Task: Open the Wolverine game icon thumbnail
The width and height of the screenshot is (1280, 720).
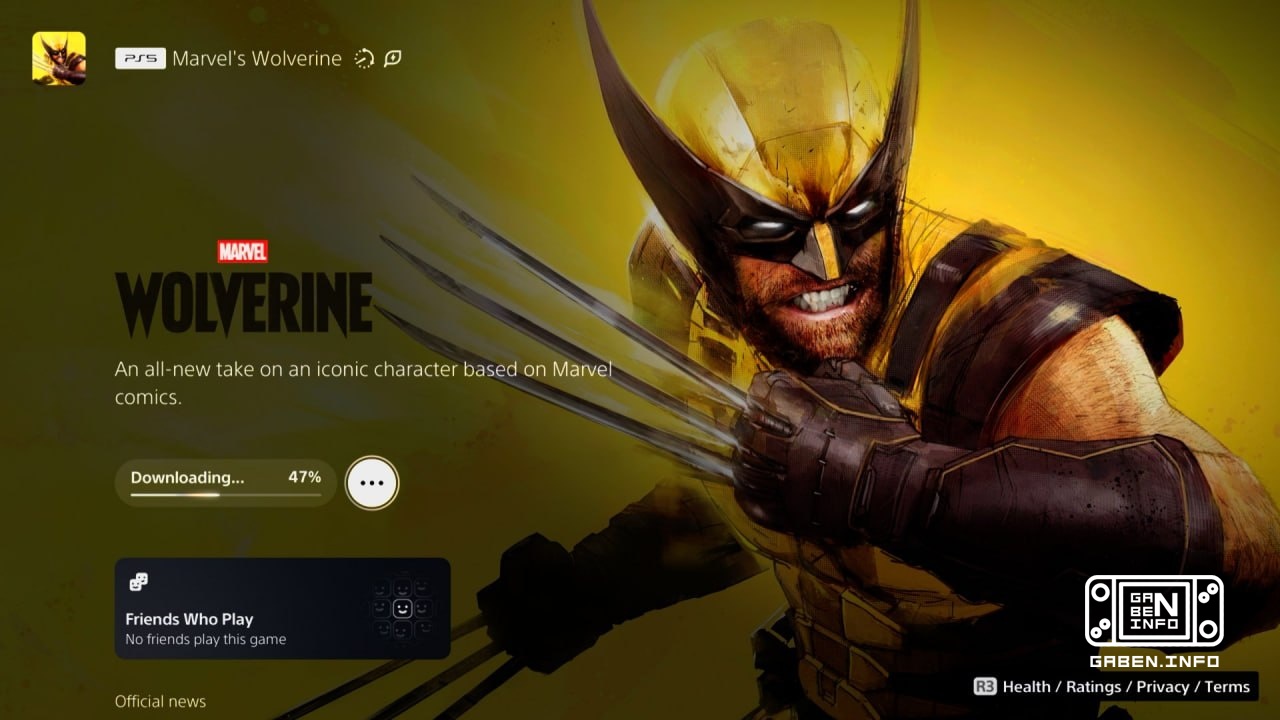Action: tap(59, 58)
